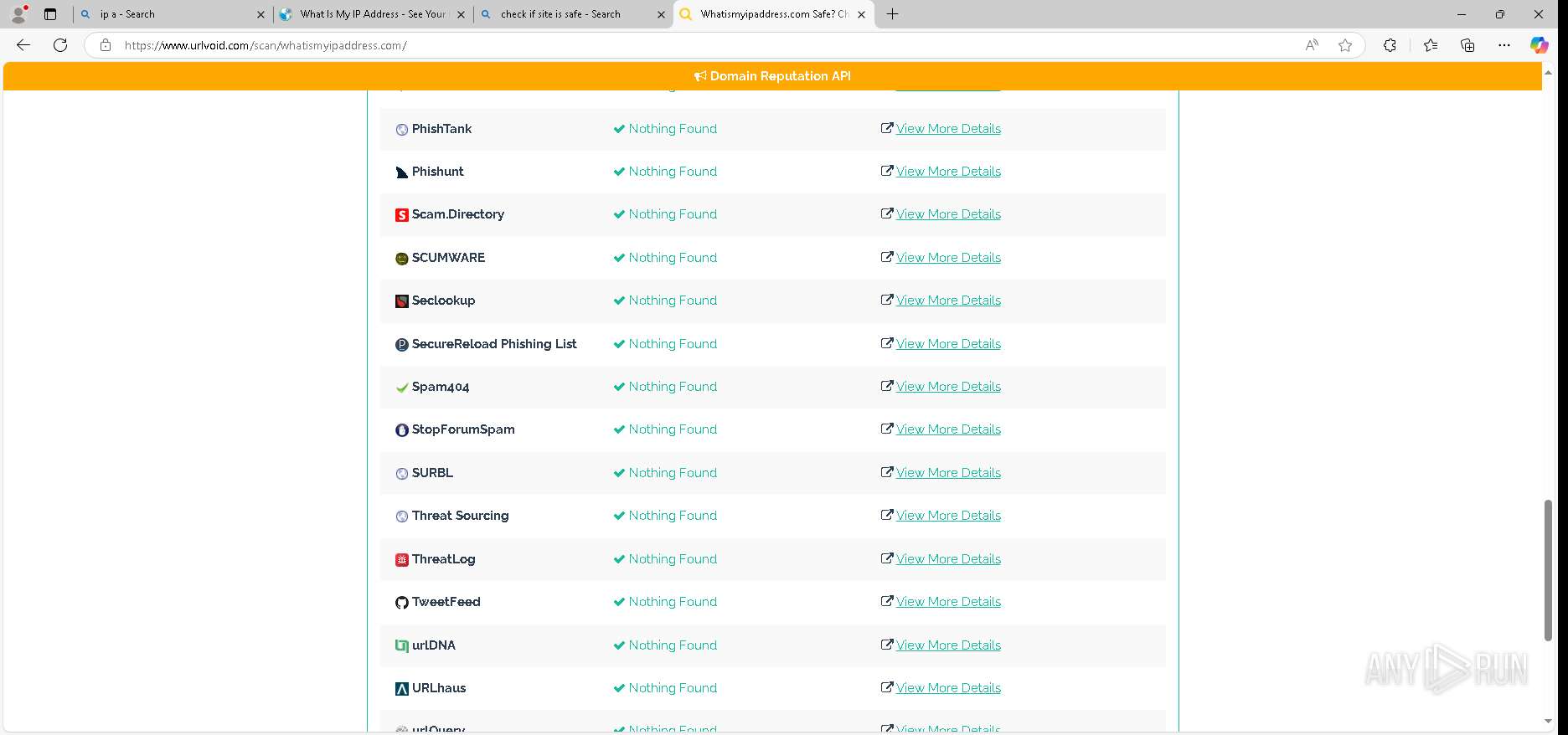Click the 'StopForumSpam' engine name
The width and height of the screenshot is (1568, 735).
click(463, 429)
